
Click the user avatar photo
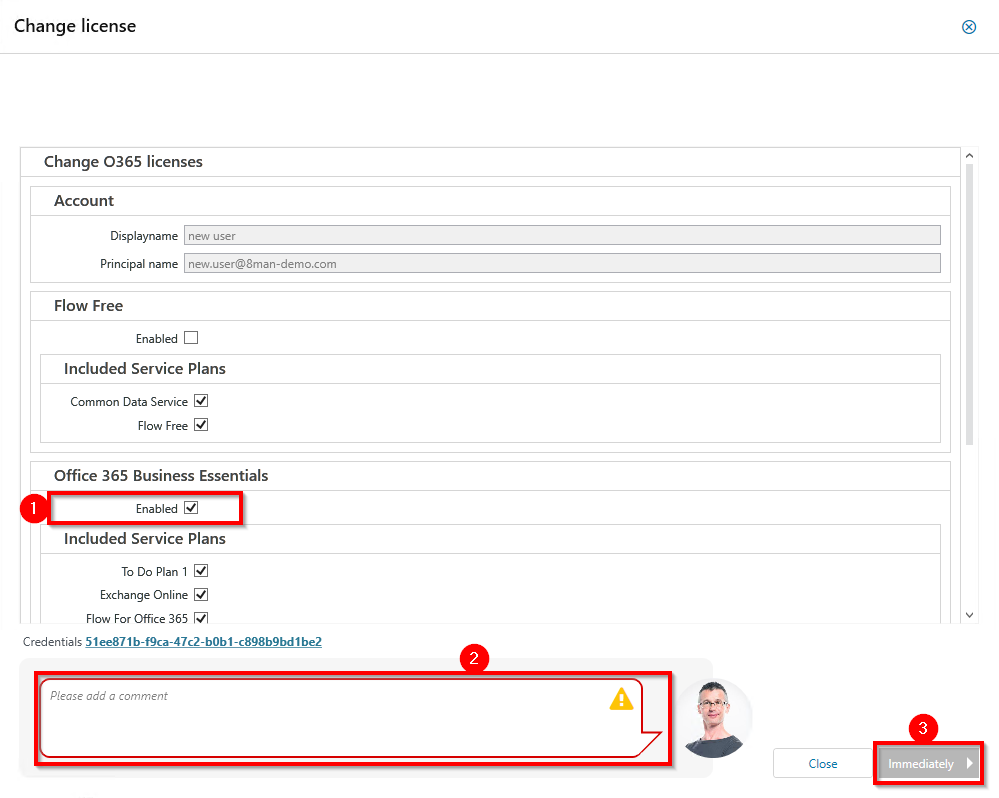coord(714,718)
